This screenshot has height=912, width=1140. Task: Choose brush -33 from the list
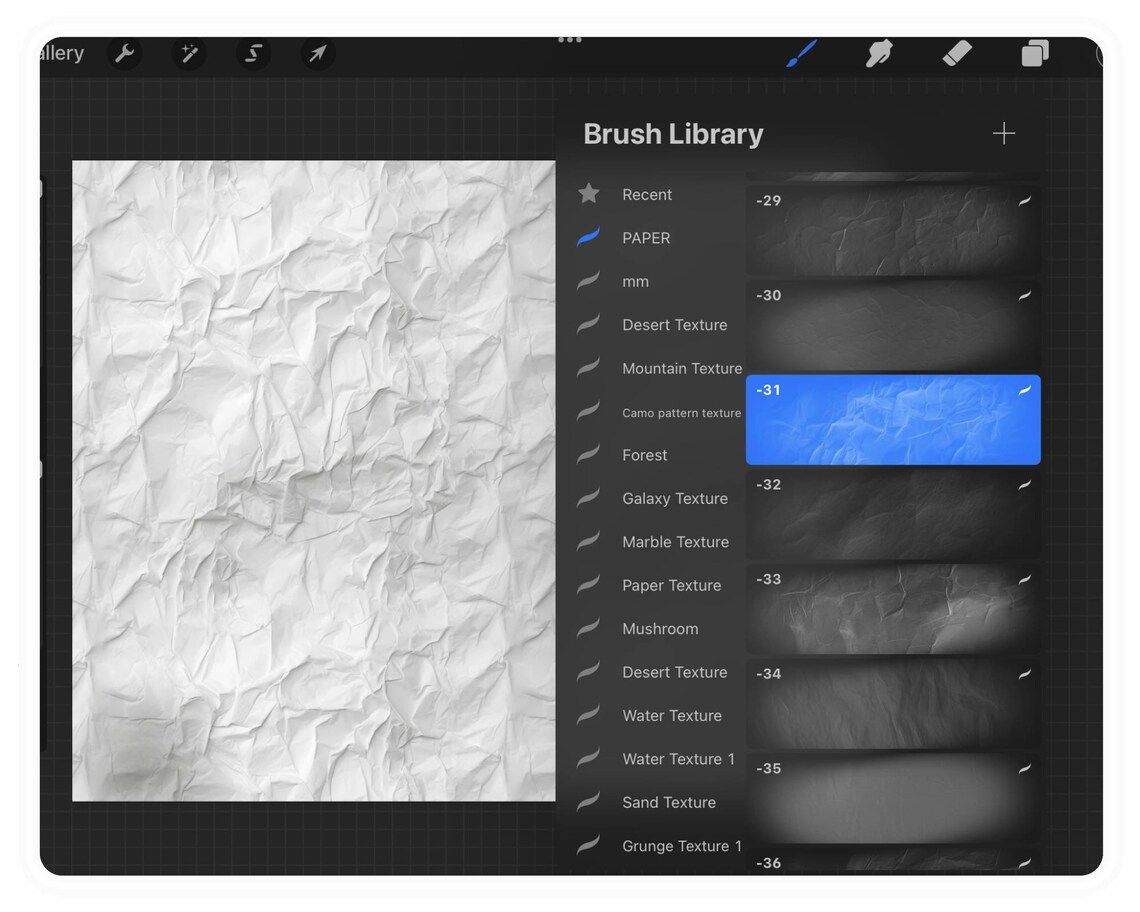(893, 608)
